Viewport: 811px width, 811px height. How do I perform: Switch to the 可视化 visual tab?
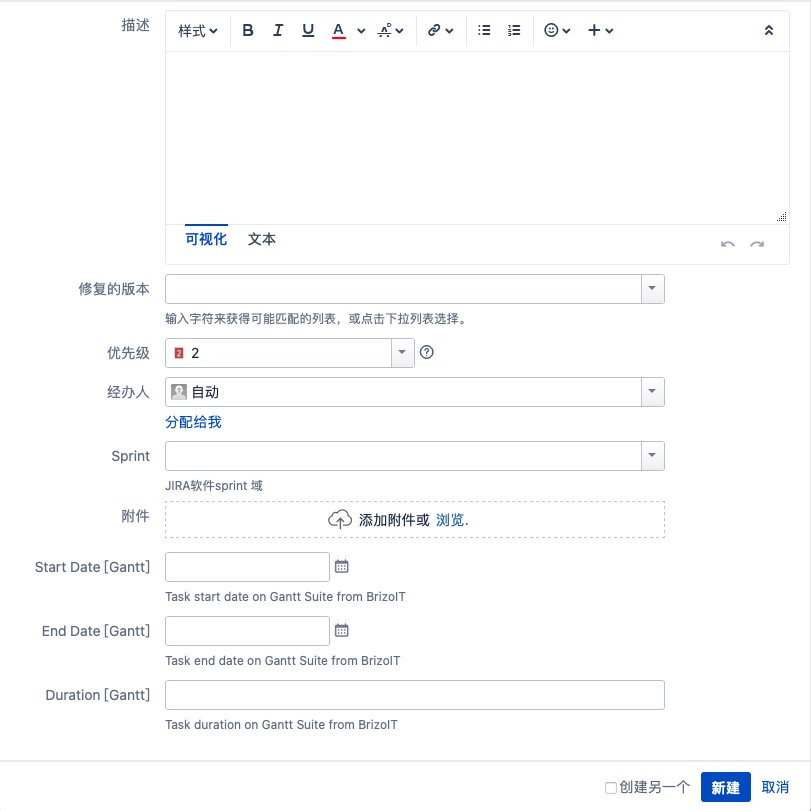pos(206,239)
